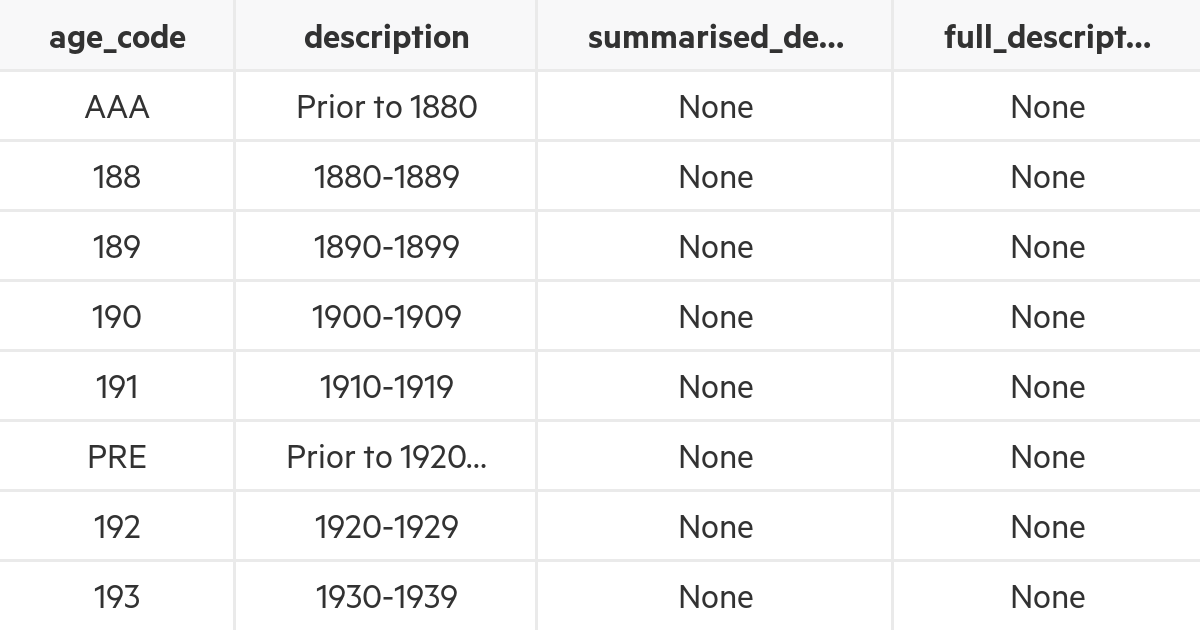Select the 191 age code cell
The image size is (1200, 630).
pyautogui.click(x=117, y=387)
